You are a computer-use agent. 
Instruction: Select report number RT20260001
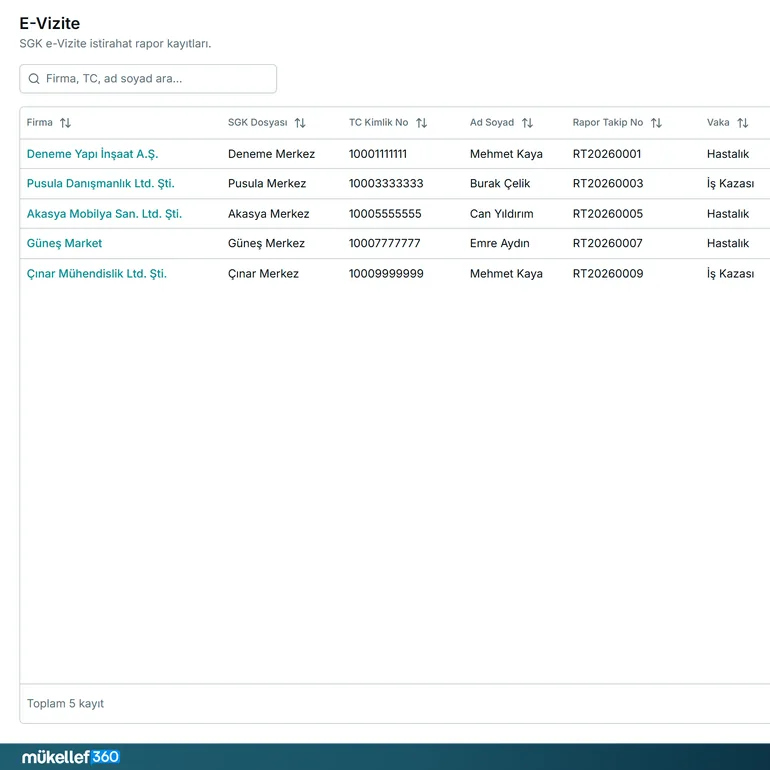tap(607, 154)
